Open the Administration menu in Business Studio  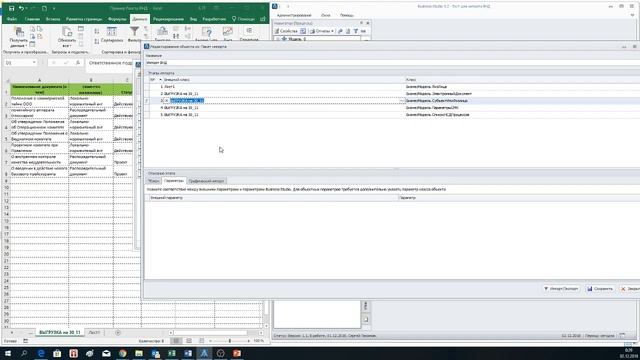click(x=294, y=16)
